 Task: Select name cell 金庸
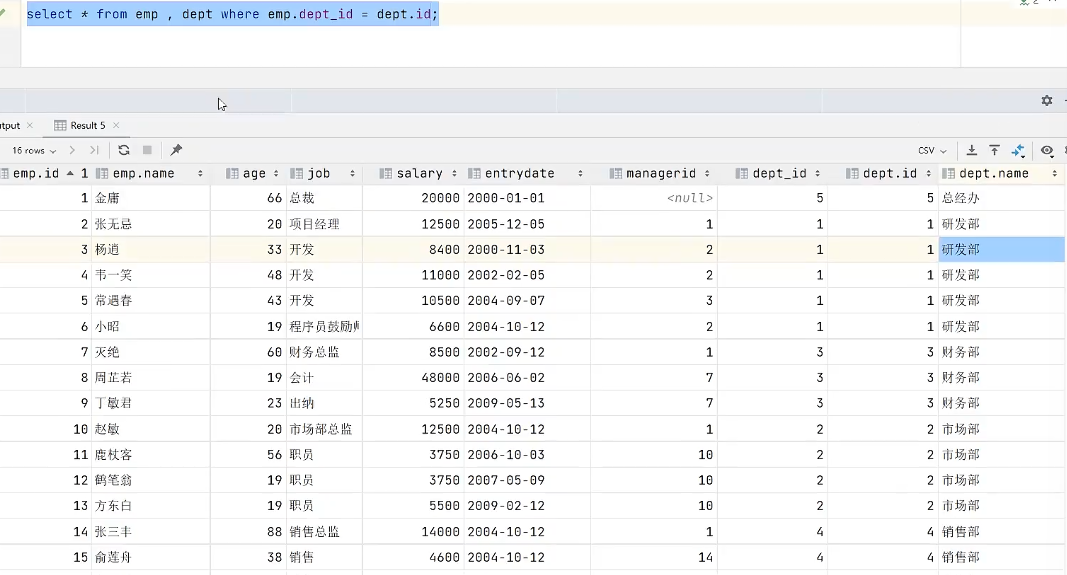150,198
